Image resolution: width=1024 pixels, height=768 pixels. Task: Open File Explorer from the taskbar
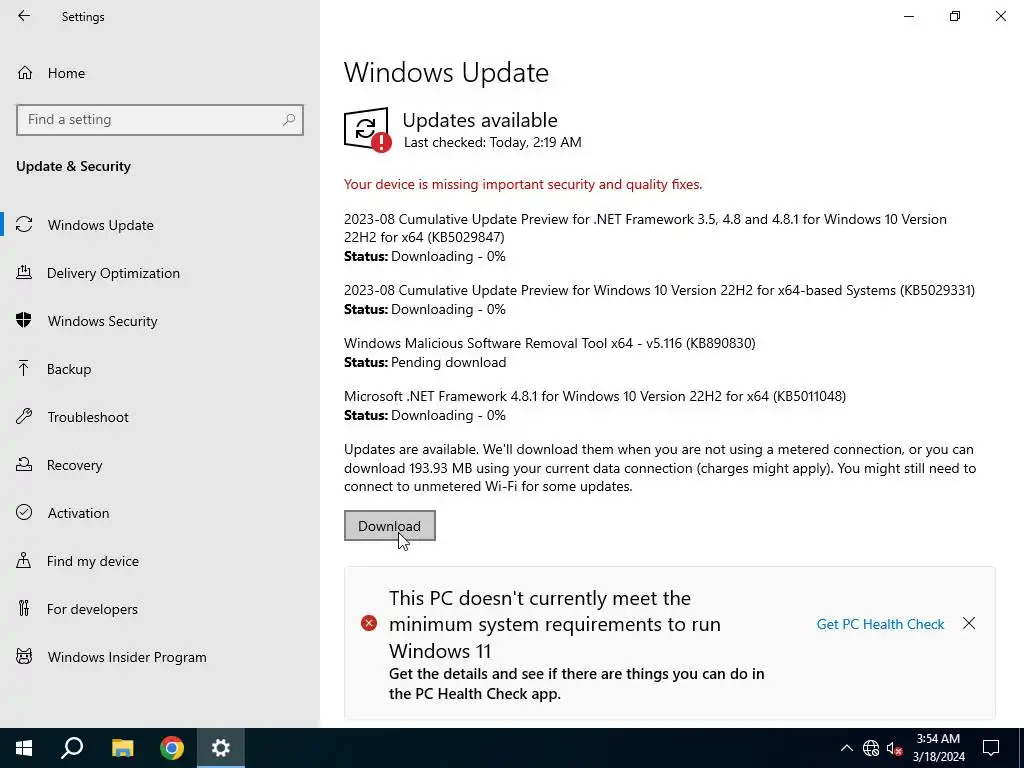pos(122,748)
